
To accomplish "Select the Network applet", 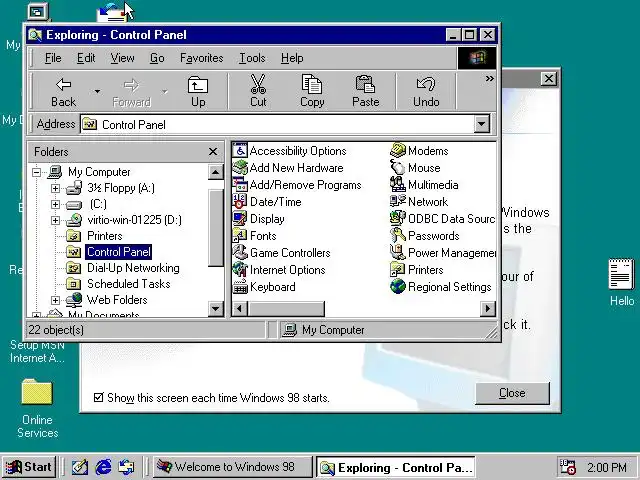I will click(419, 202).
